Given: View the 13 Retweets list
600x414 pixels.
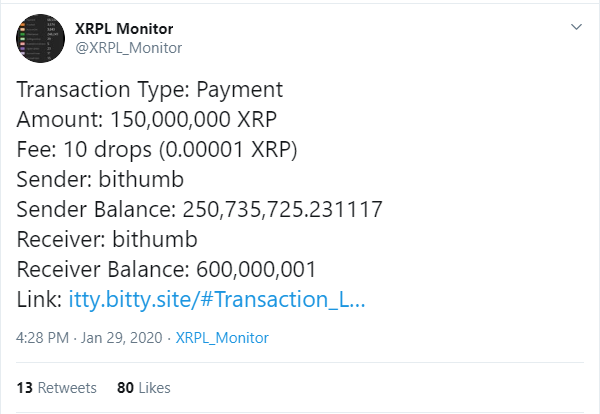Looking at the screenshot, I should [57, 388].
